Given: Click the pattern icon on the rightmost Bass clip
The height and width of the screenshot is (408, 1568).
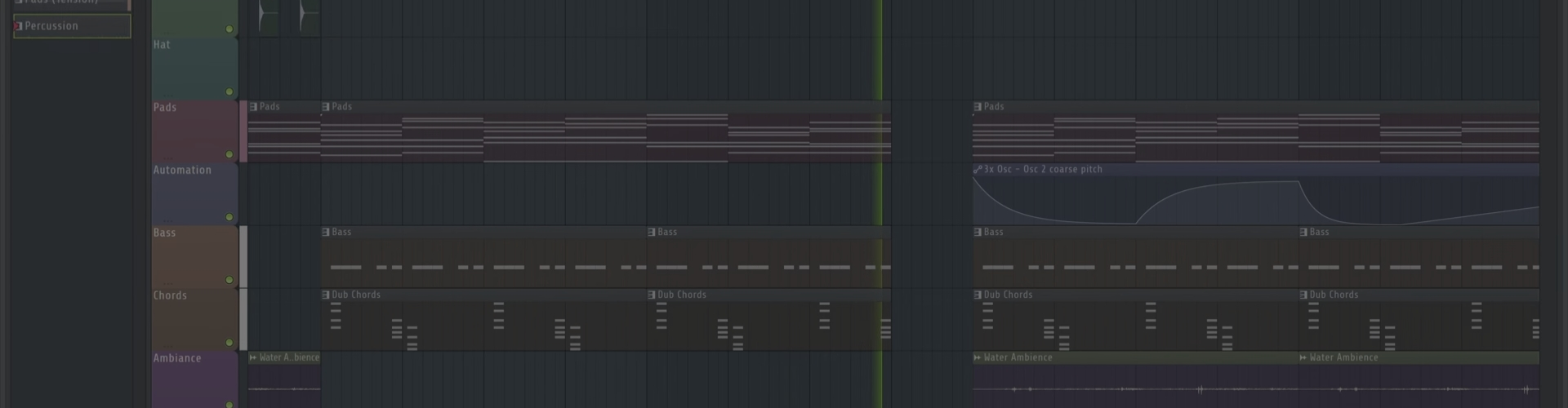Looking at the screenshot, I should click(x=1303, y=233).
